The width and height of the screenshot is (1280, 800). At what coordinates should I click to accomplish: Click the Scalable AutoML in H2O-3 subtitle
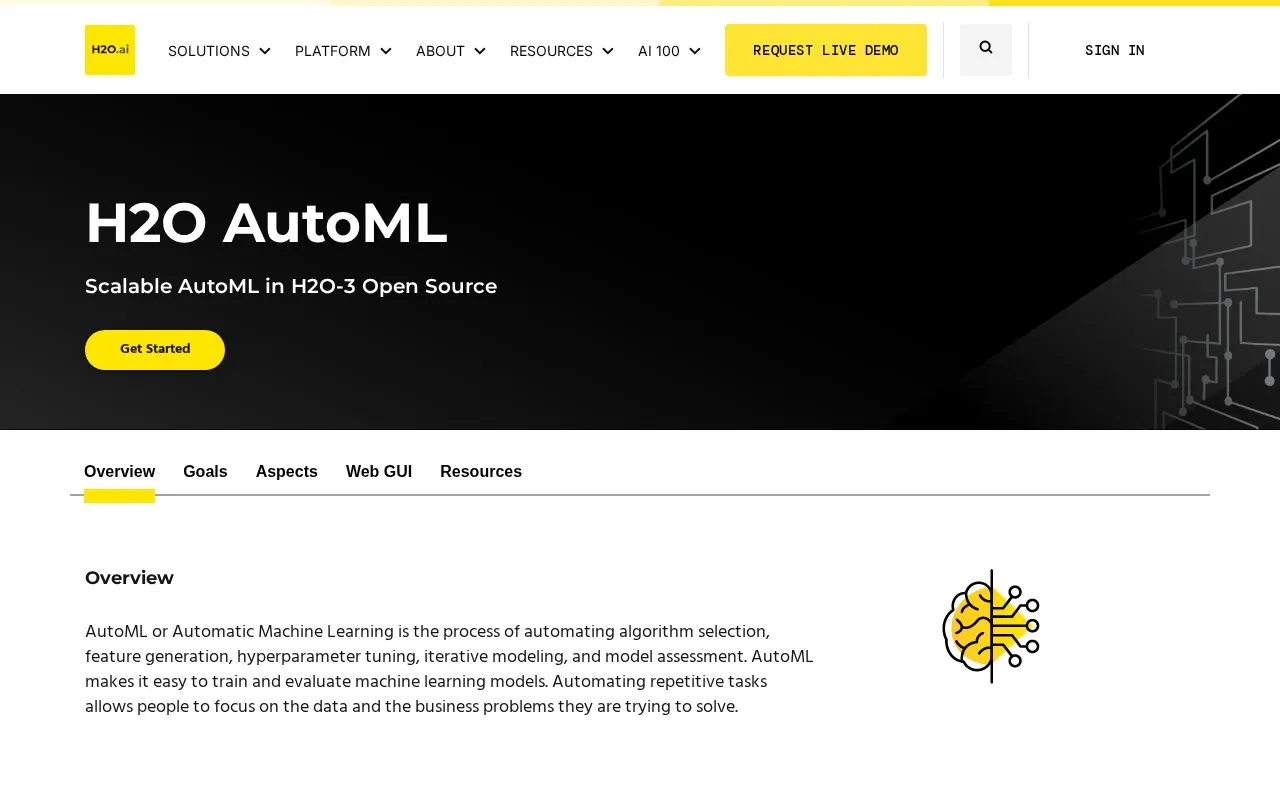point(291,286)
